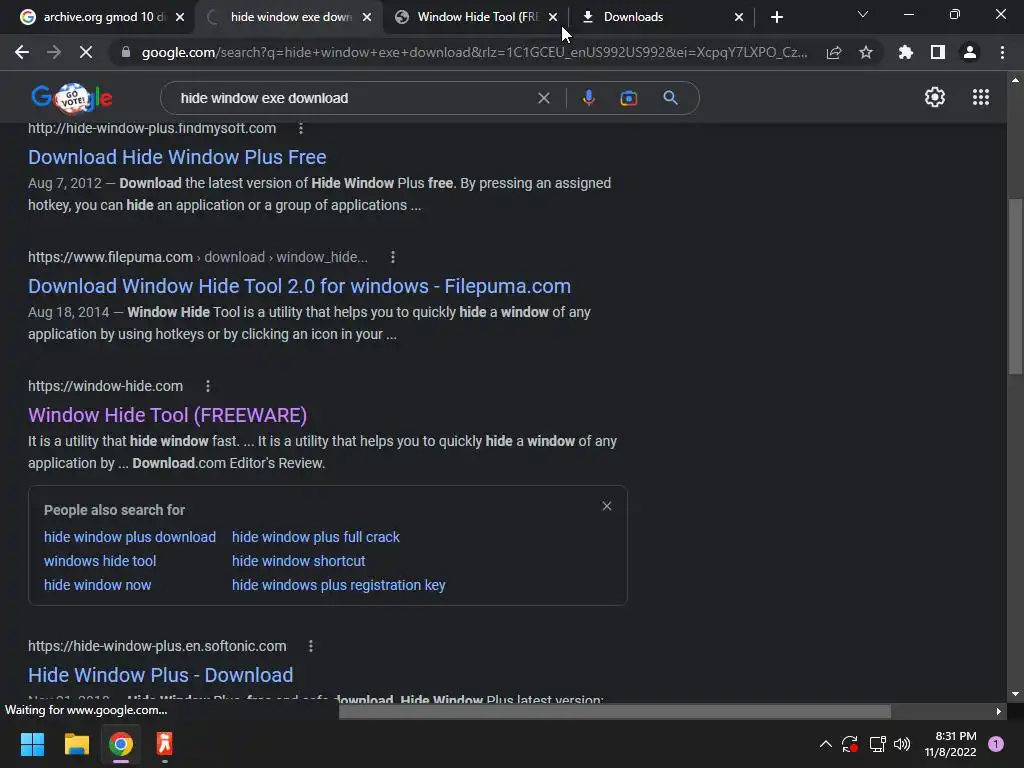Open the Extensions puzzle icon
1024x768 pixels.
tap(906, 52)
